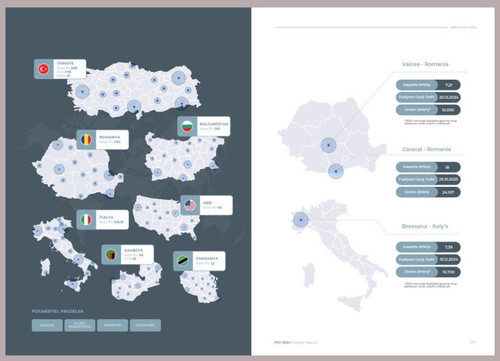Click the TANZANYA country label
Image resolution: width=500 pixels, height=361 pixels.
pyautogui.click(x=207, y=258)
